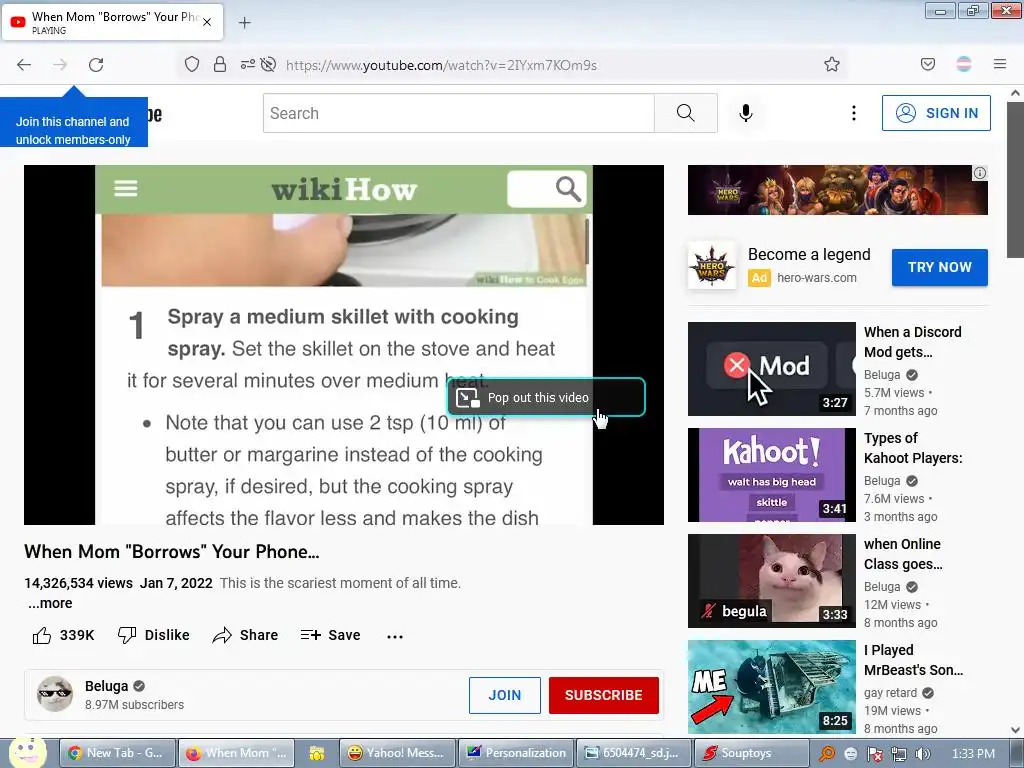Open Personalization taskbar window
Viewport: 1024px width, 768px height.
(517, 753)
